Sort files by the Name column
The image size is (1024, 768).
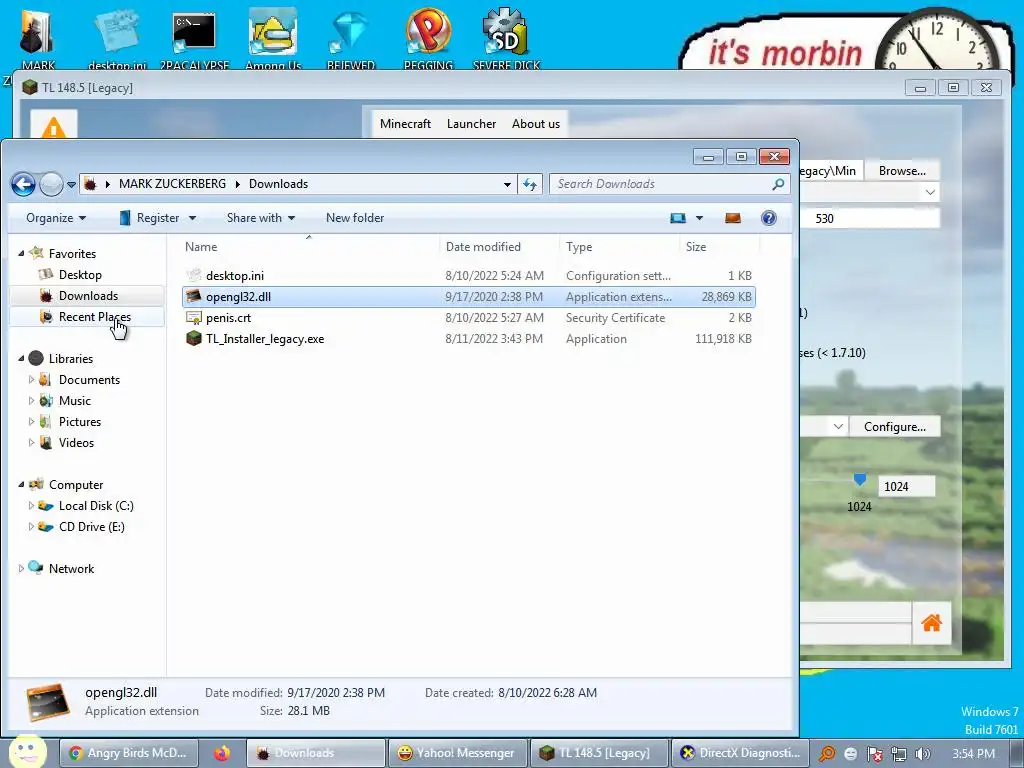click(x=200, y=247)
